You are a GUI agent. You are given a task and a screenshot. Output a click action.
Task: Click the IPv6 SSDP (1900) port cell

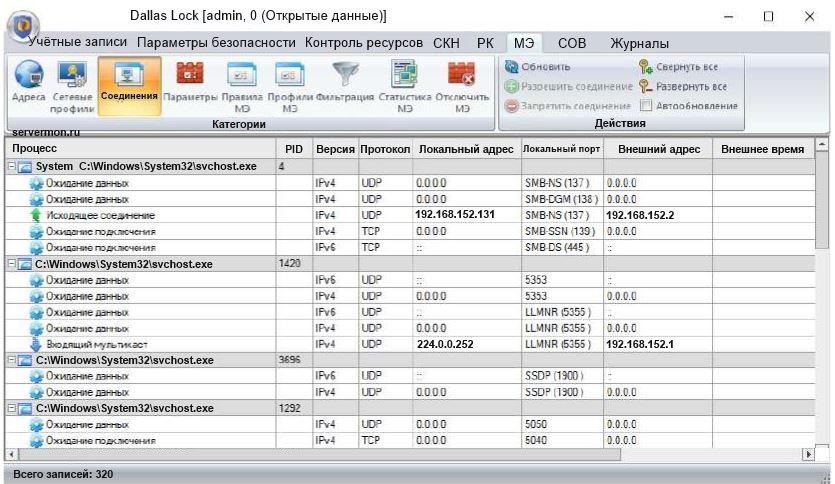pyautogui.click(x=562, y=376)
